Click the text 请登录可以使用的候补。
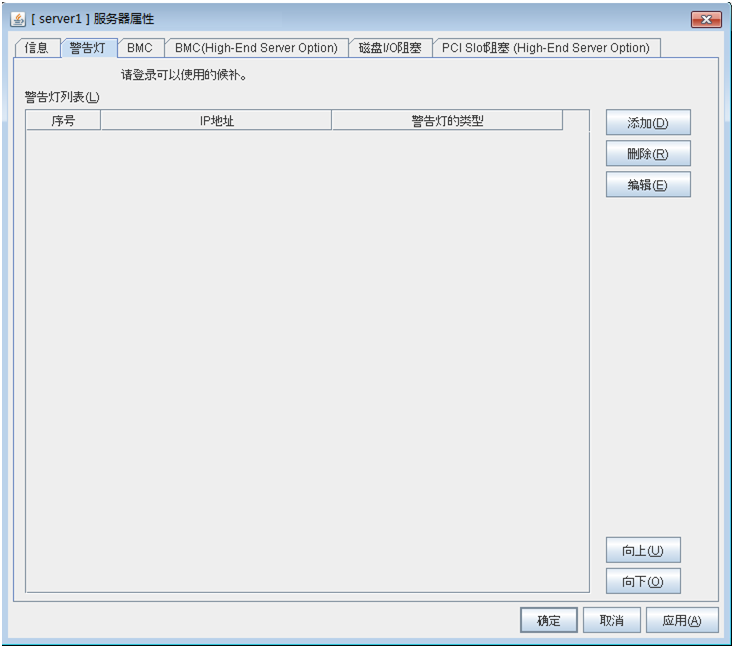This screenshot has width=734, height=648. pyautogui.click(x=184, y=75)
